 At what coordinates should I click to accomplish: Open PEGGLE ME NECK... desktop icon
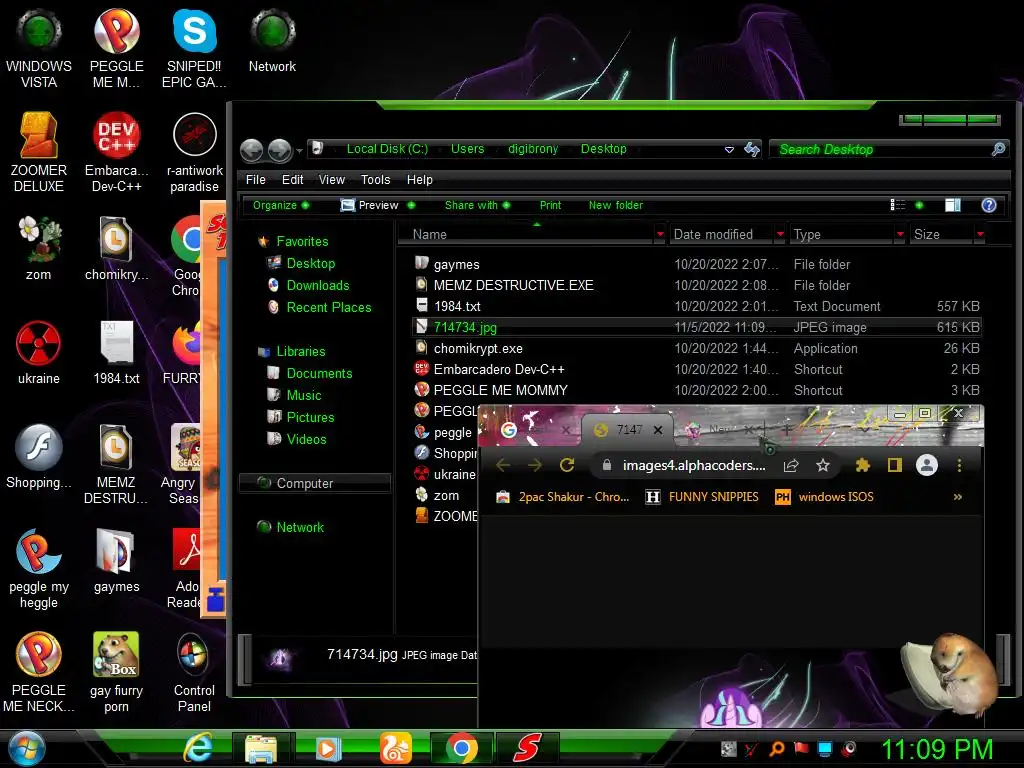(39, 672)
